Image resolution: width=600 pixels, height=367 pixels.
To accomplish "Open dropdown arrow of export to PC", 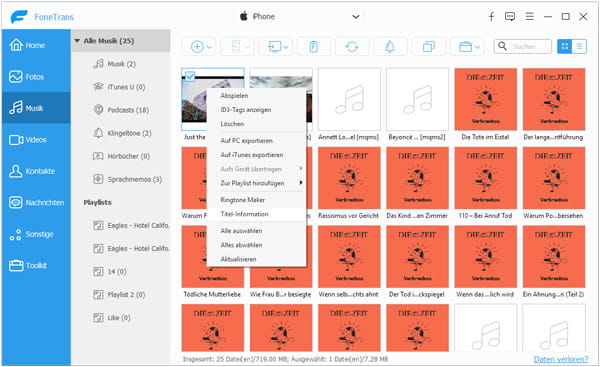I will tap(286, 47).
